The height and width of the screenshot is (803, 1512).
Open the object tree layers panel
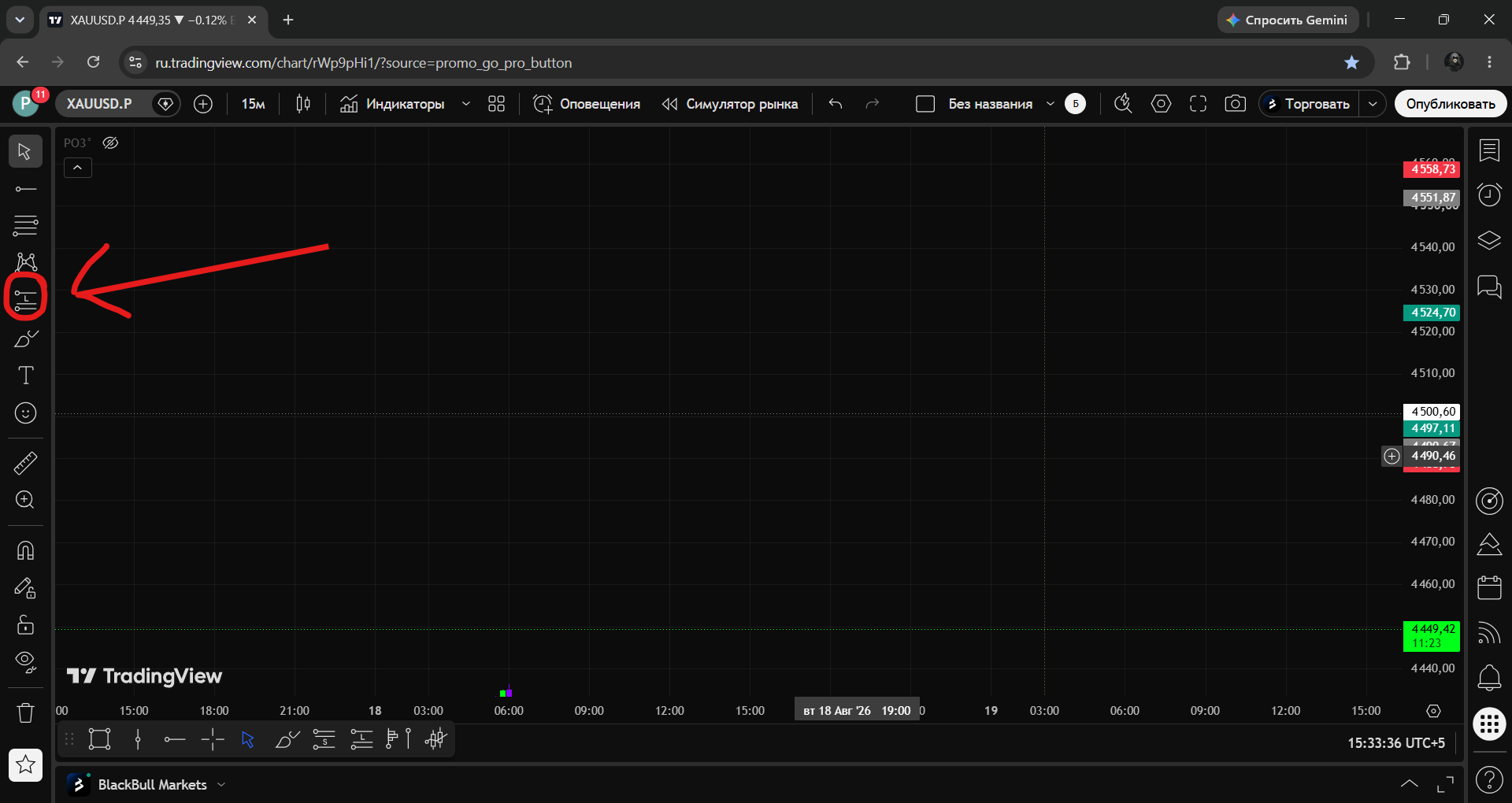point(1489,240)
